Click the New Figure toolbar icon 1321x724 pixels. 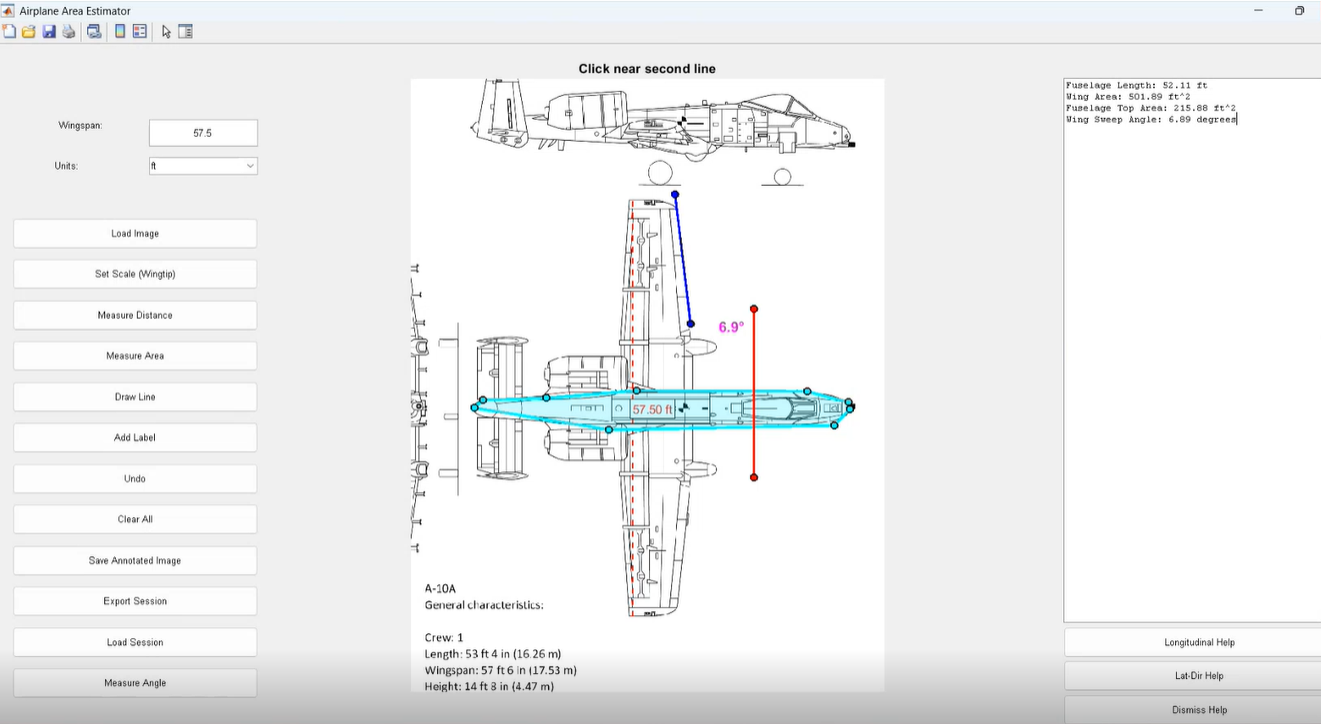[9, 31]
